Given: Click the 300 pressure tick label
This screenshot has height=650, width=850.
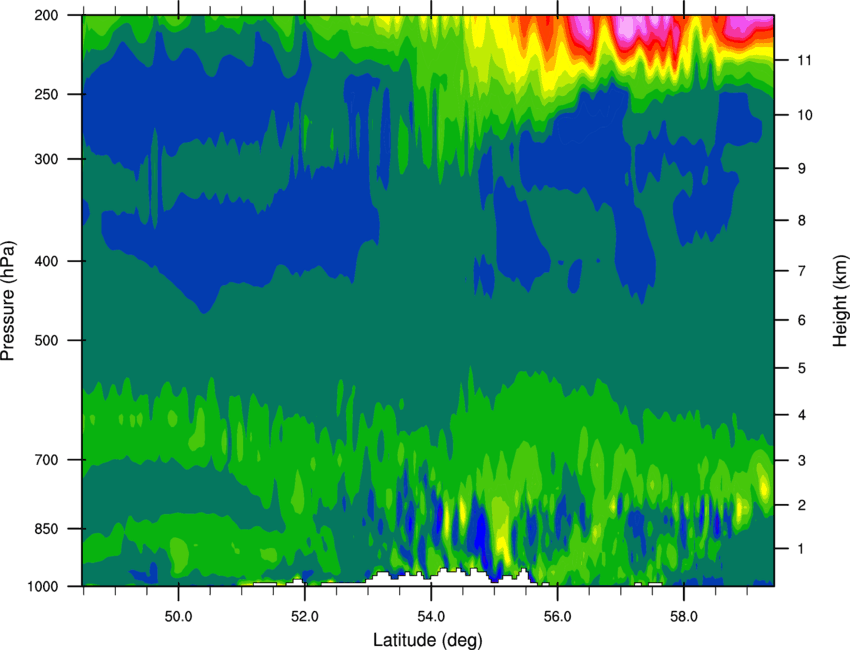Looking at the screenshot, I should point(46,159).
